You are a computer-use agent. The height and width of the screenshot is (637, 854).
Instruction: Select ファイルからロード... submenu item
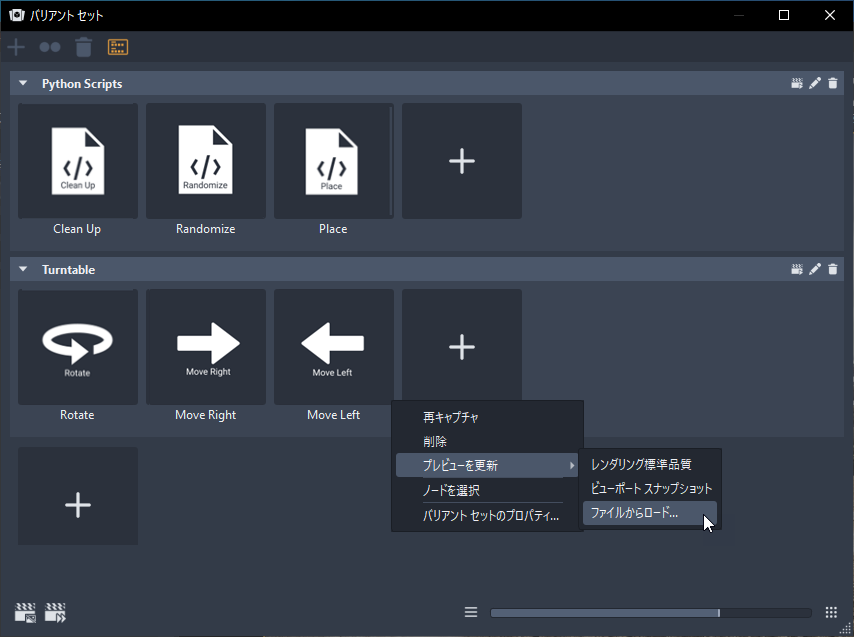coord(650,513)
